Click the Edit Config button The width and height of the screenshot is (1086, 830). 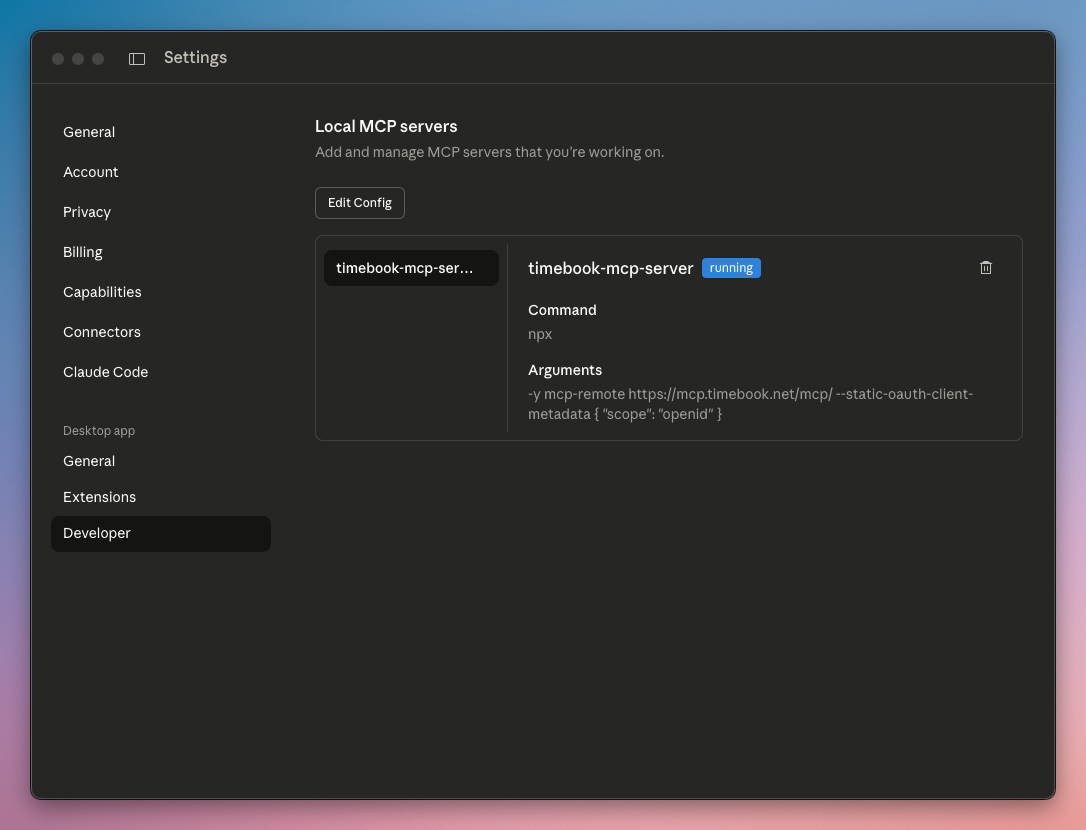[360, 203]
